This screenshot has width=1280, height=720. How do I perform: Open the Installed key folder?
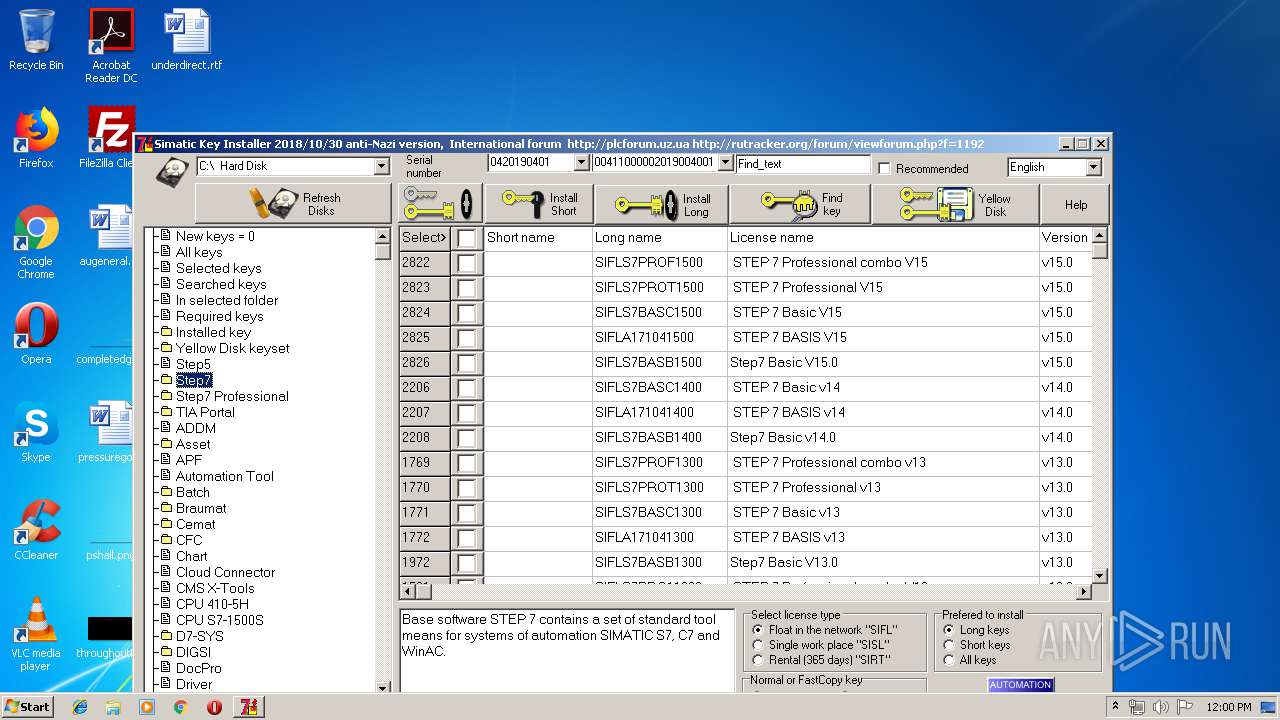click(213, 332)
